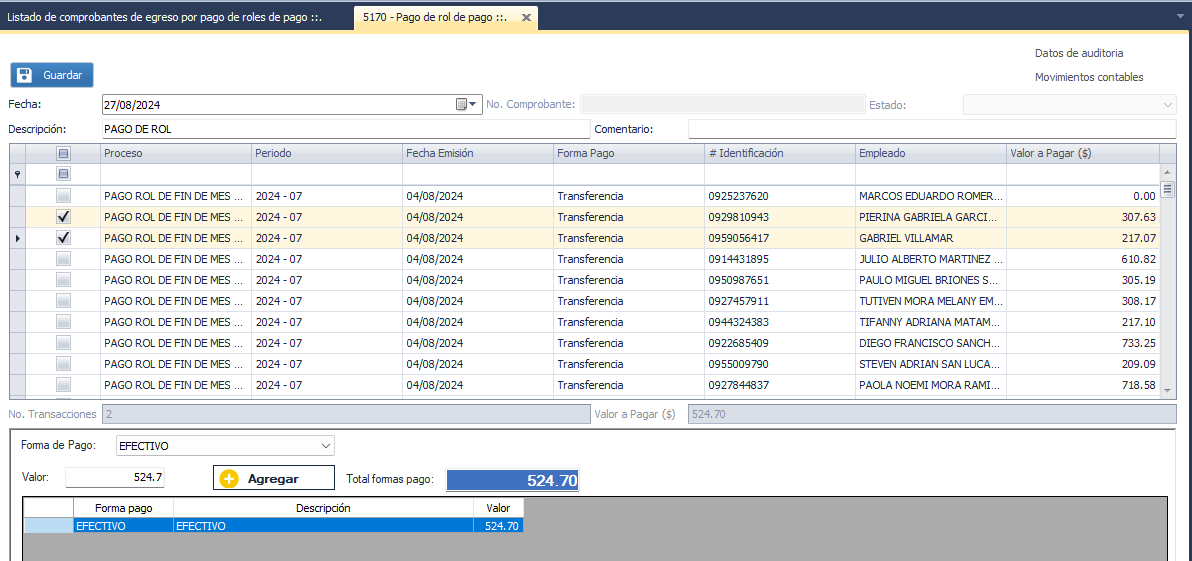The height and width of the screenshot is (561, 1192).
Task: Click the Comentario text field
Action: [931, 129]
